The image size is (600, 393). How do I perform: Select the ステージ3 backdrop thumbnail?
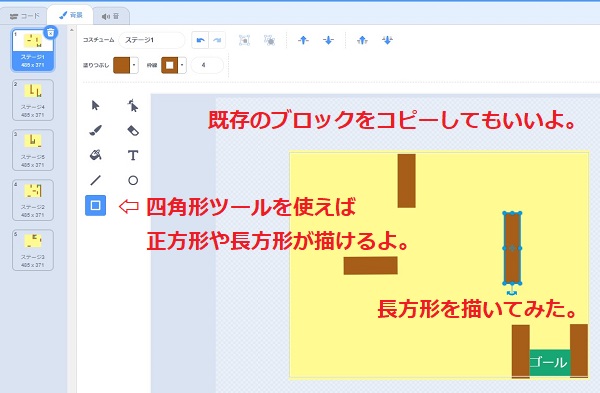[33, 250]
